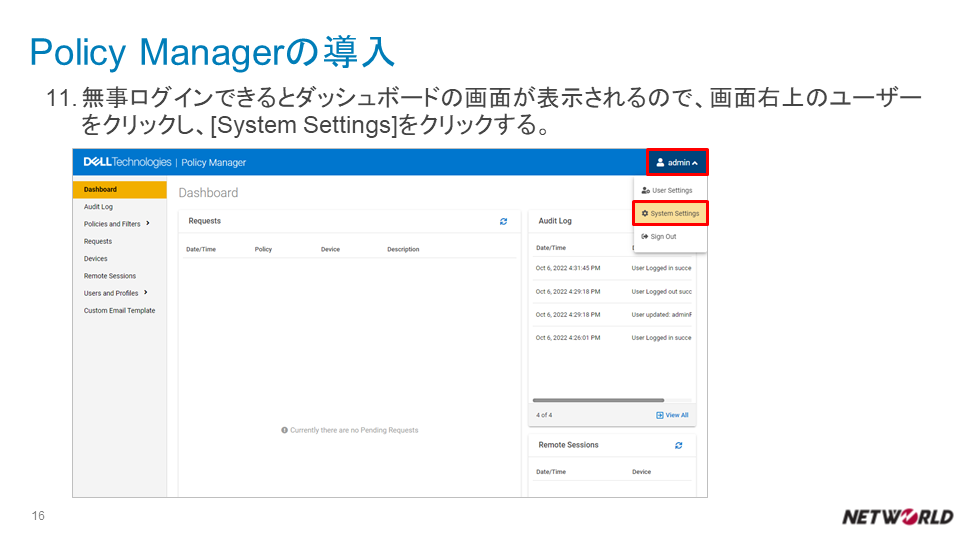Click the System Settings gear icon
Viewport: 960px width, 540px height.
pos(644,213)
